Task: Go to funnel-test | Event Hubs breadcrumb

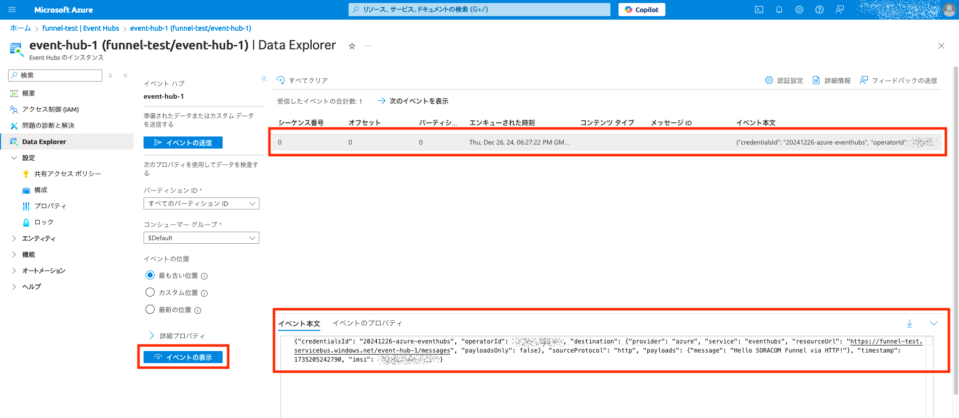Action: 81,28
